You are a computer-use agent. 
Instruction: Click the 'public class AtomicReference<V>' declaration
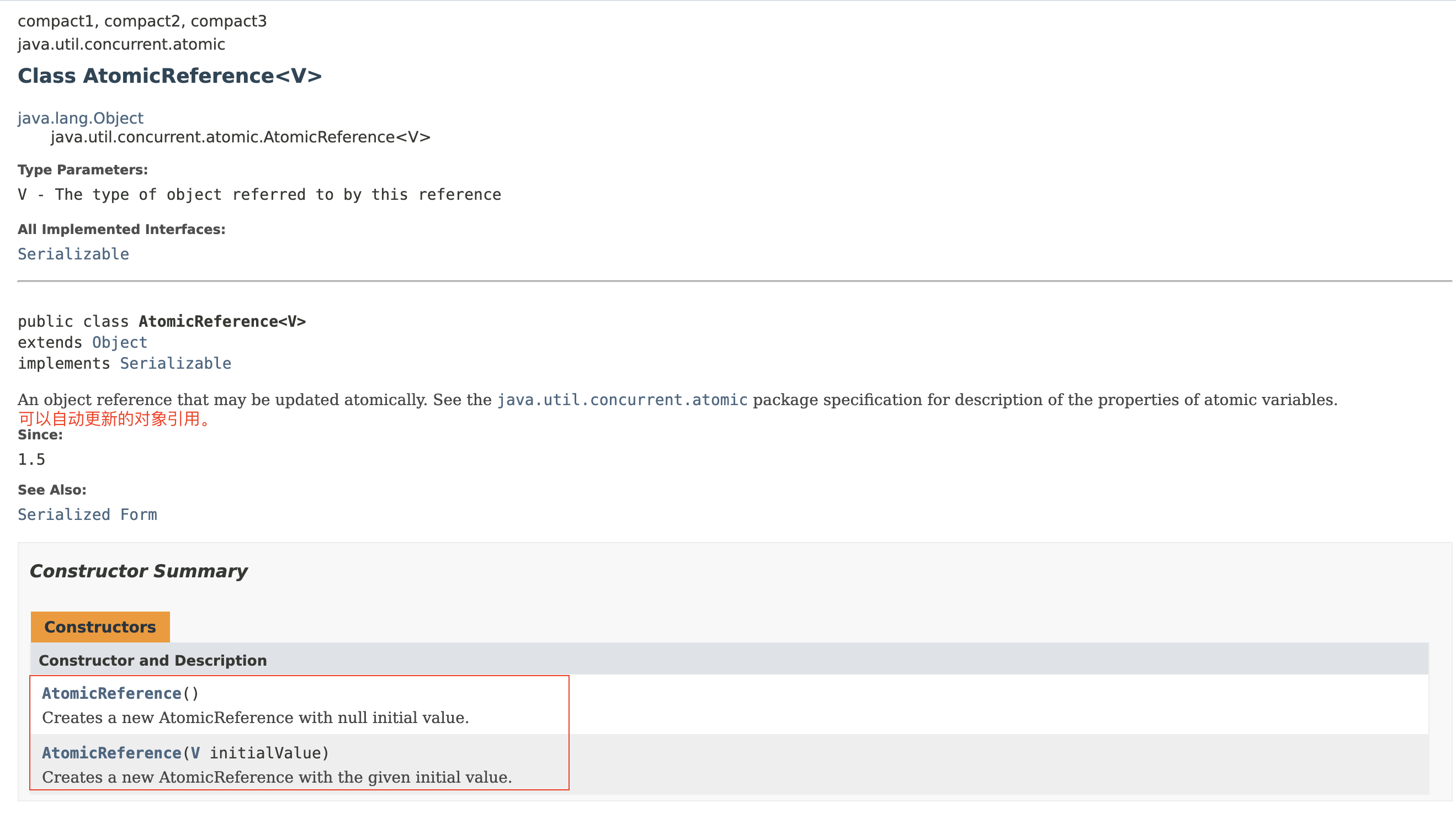(x=162, y=321)
